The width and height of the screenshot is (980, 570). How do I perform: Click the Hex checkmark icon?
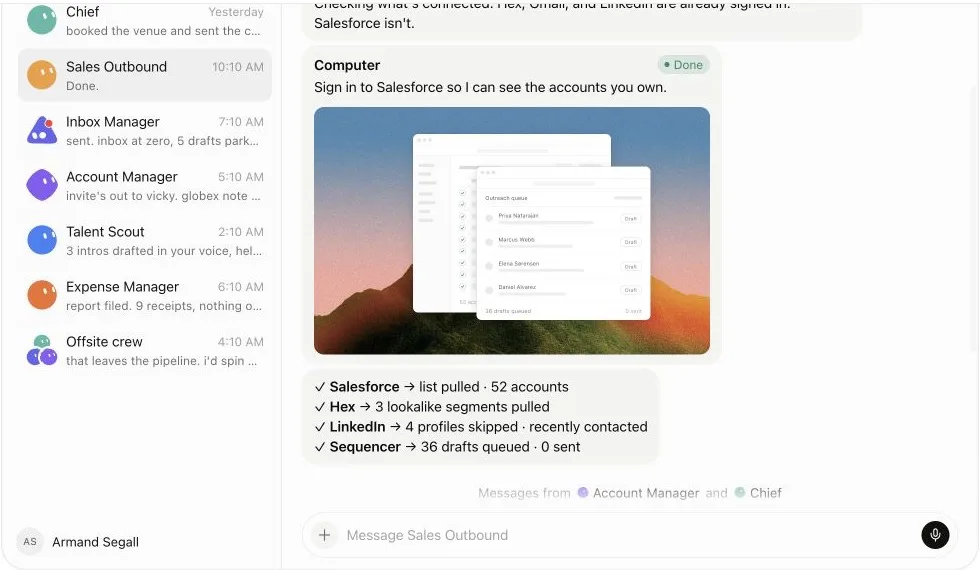pyautogui.click(x=320, y=407)
